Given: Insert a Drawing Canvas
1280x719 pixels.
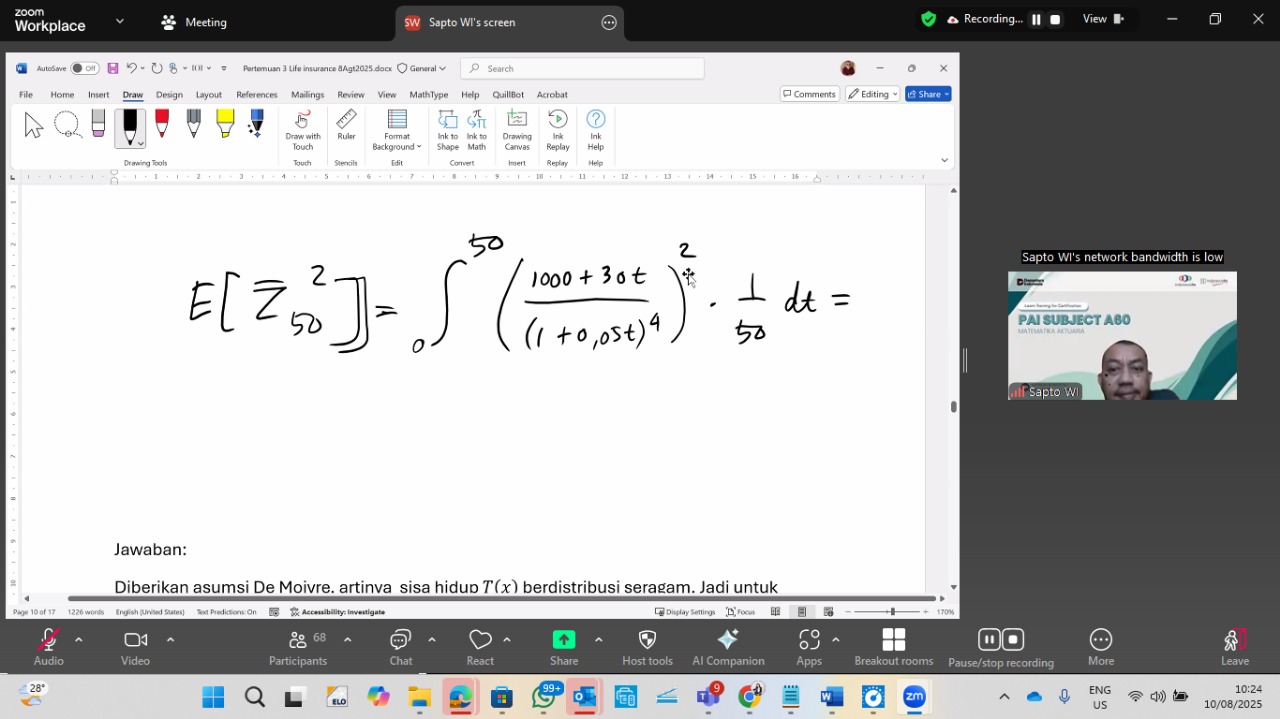Looking at the screenshot, I should coord(517,130).
